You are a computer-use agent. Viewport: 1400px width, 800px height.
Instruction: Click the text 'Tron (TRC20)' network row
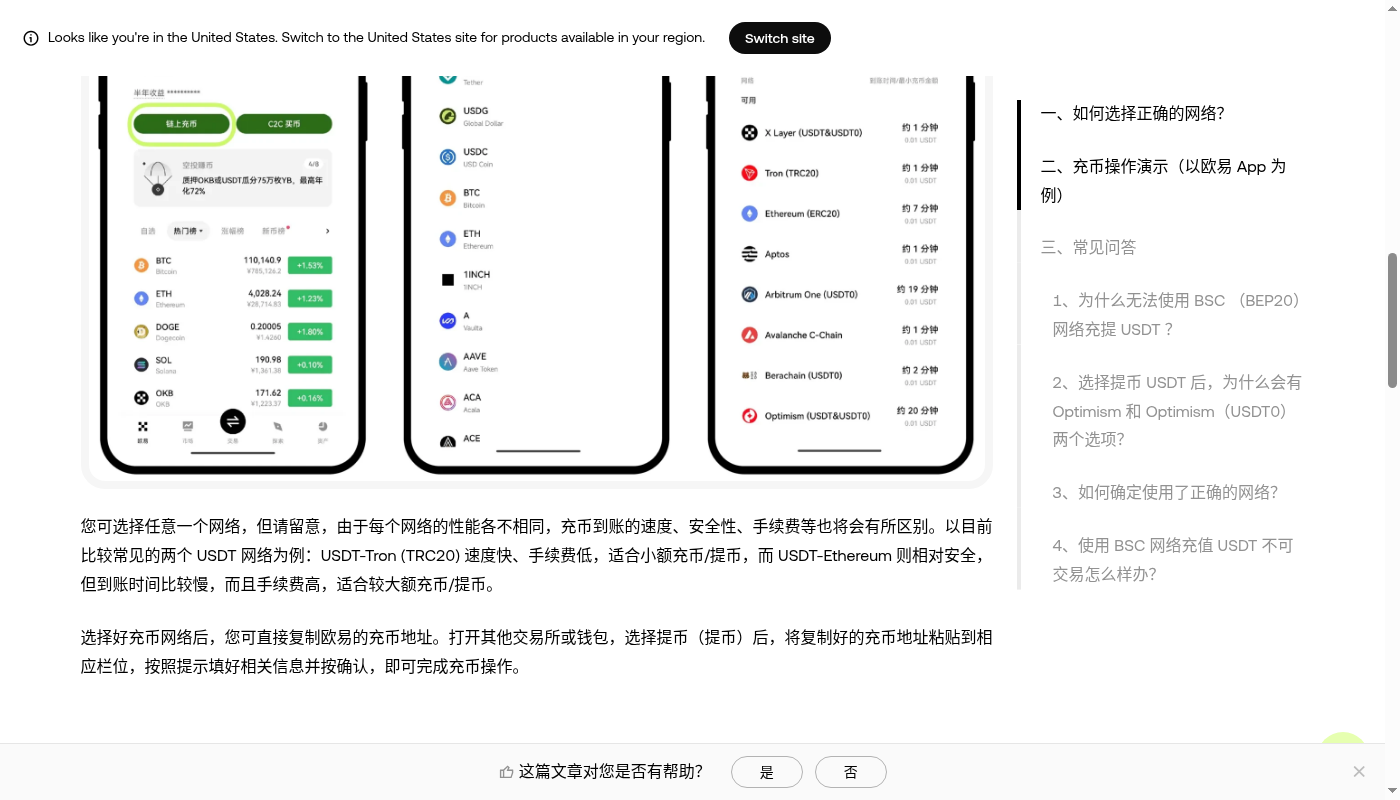click(x=791, y=173)
